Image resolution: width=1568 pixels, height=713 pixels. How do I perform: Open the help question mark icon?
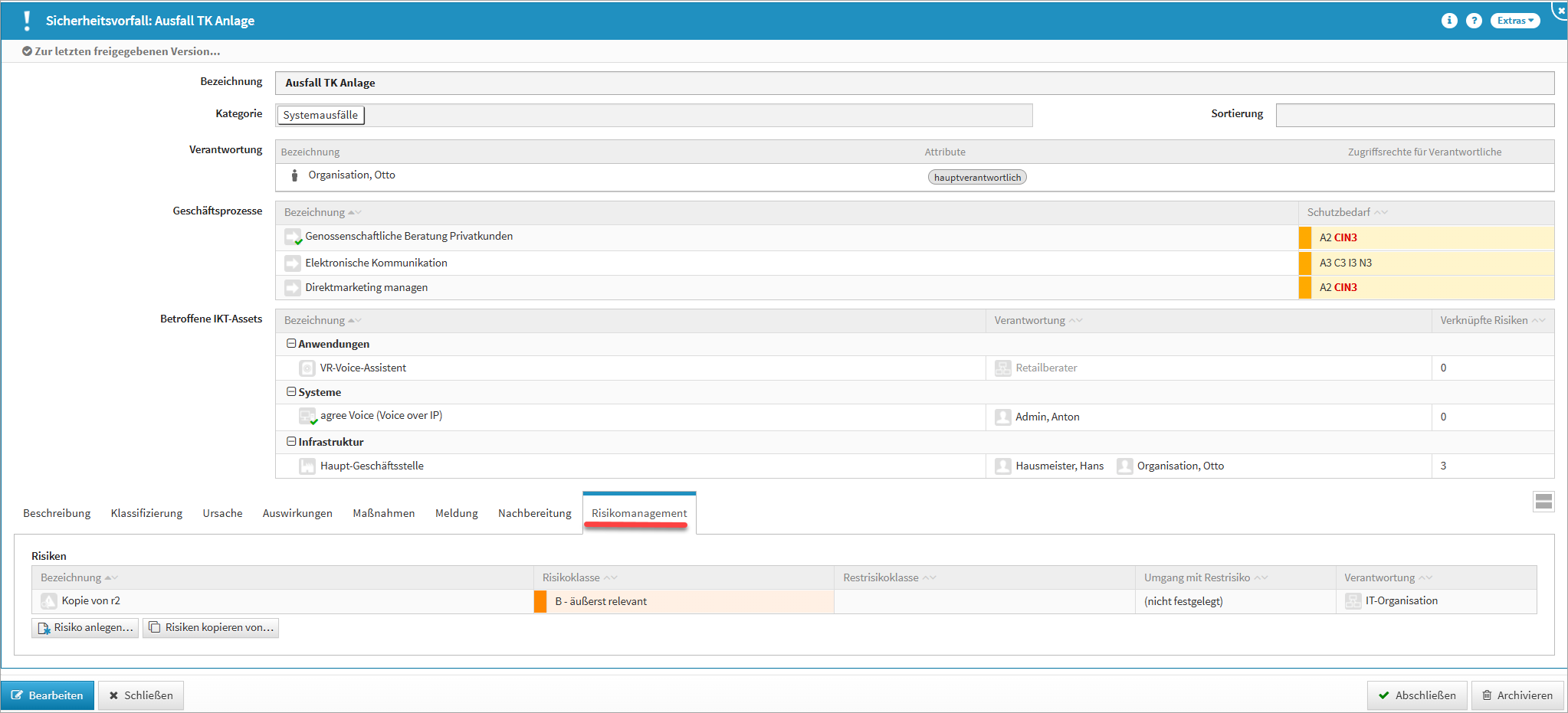[x=1474, y=21]
